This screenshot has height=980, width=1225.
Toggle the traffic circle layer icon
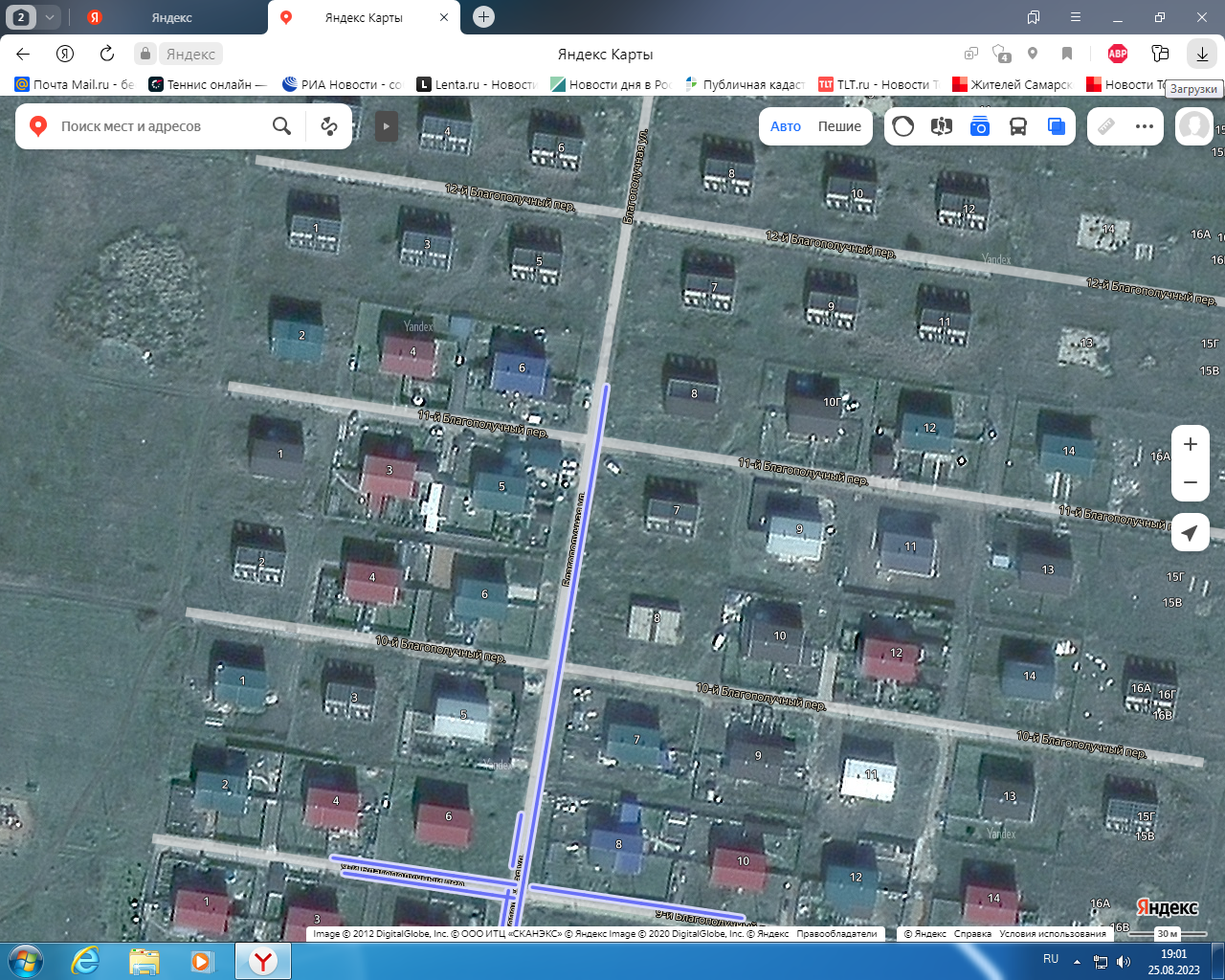pos(902,126)
